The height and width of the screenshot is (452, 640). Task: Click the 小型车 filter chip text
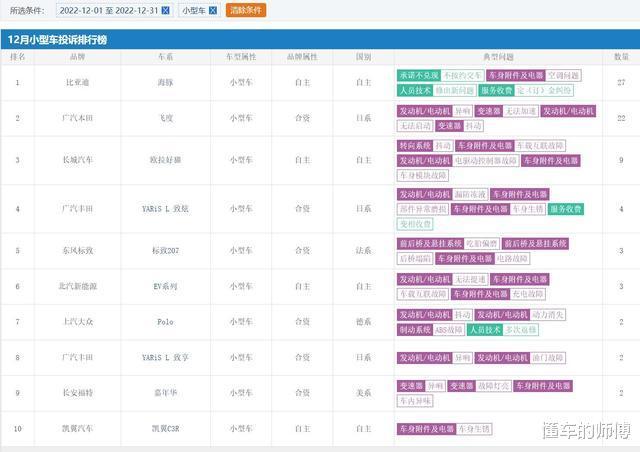(193, 10)
